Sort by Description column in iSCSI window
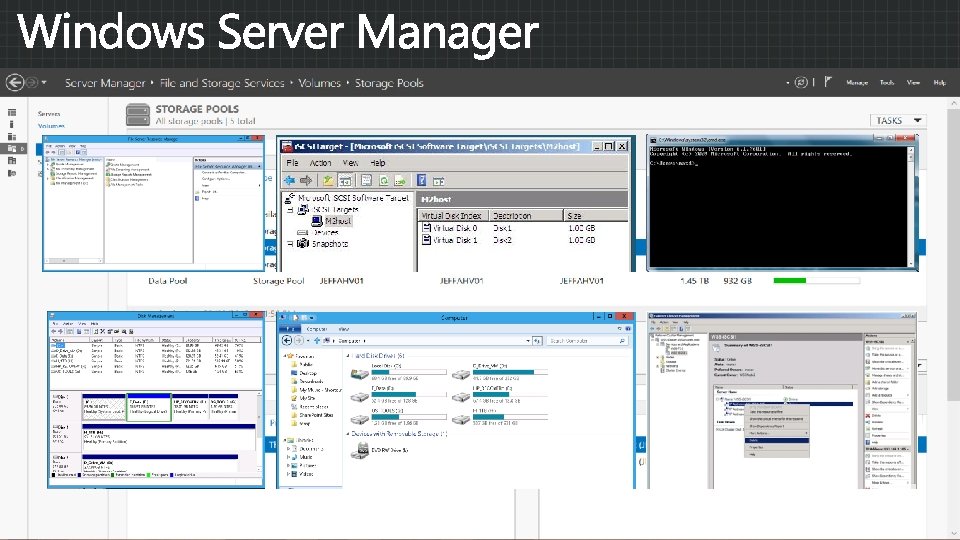Image resolution: width=960 pixels, height=540 pixels. click(x=525, y=216)
